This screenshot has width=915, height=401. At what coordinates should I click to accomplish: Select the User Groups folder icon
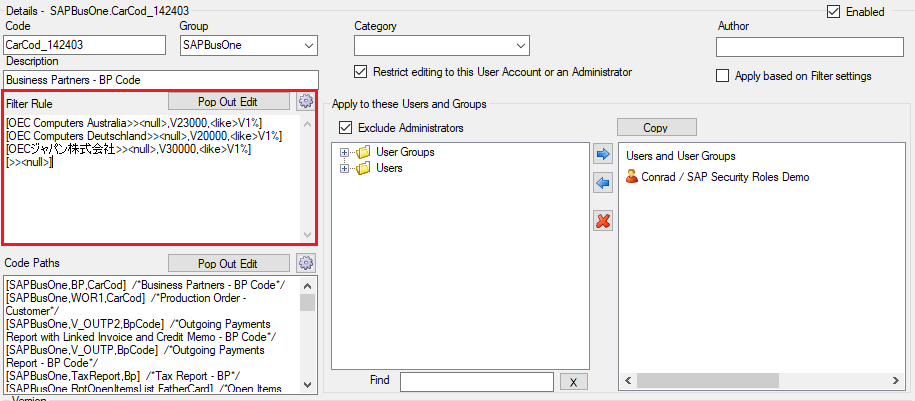point(364,152)
